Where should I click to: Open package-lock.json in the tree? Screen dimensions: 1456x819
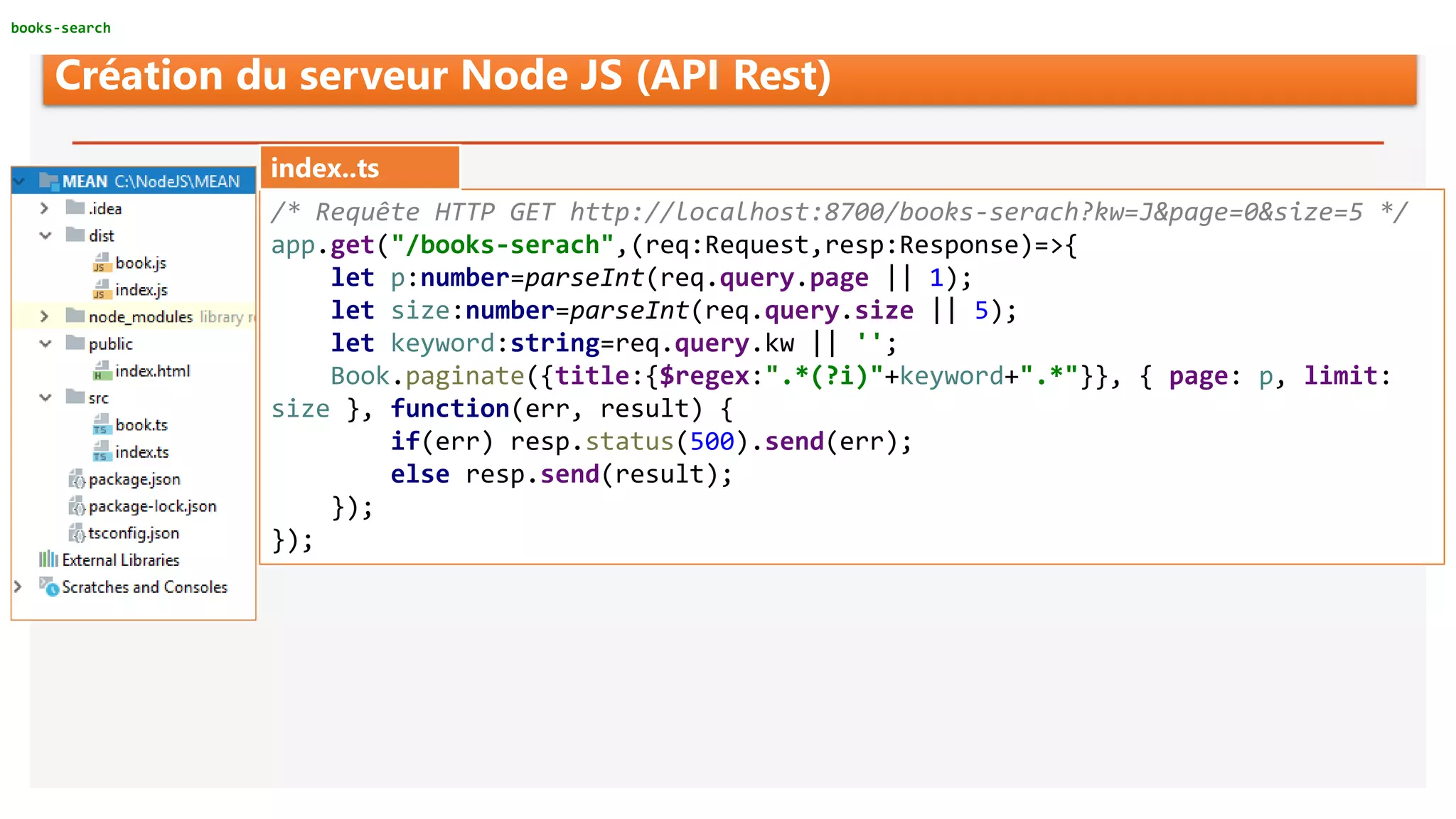(x=153, y=507)
